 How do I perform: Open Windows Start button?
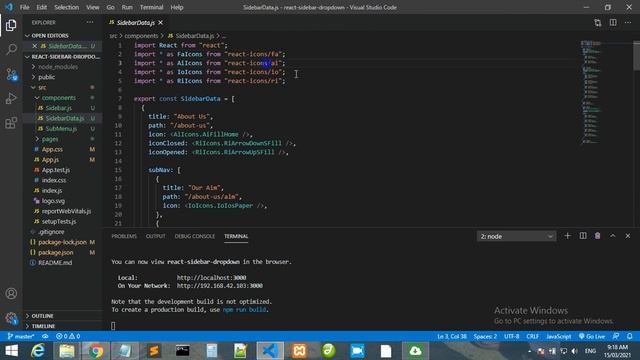coord(11,351)
